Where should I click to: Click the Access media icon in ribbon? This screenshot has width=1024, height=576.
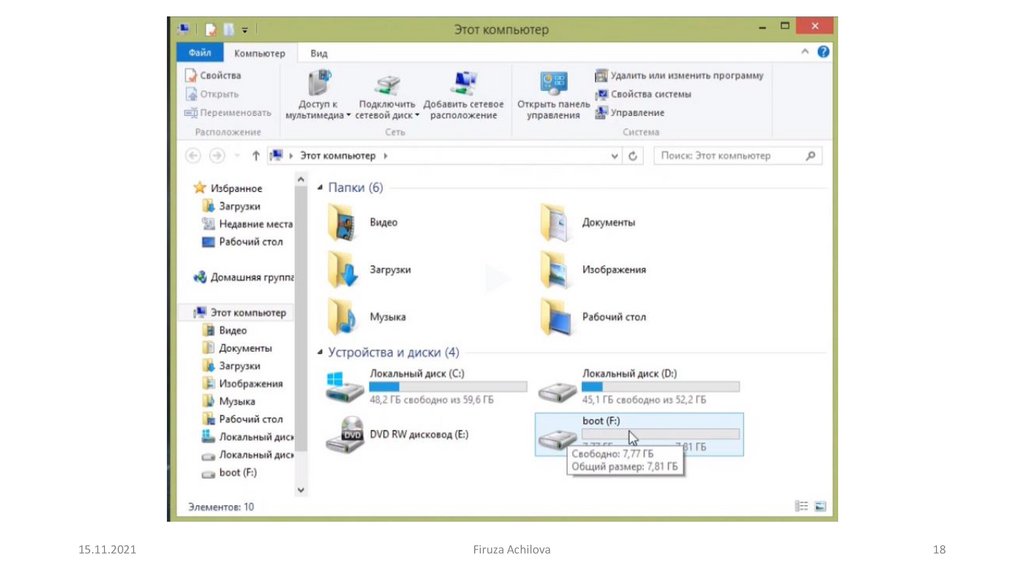(x=319, y=83)
